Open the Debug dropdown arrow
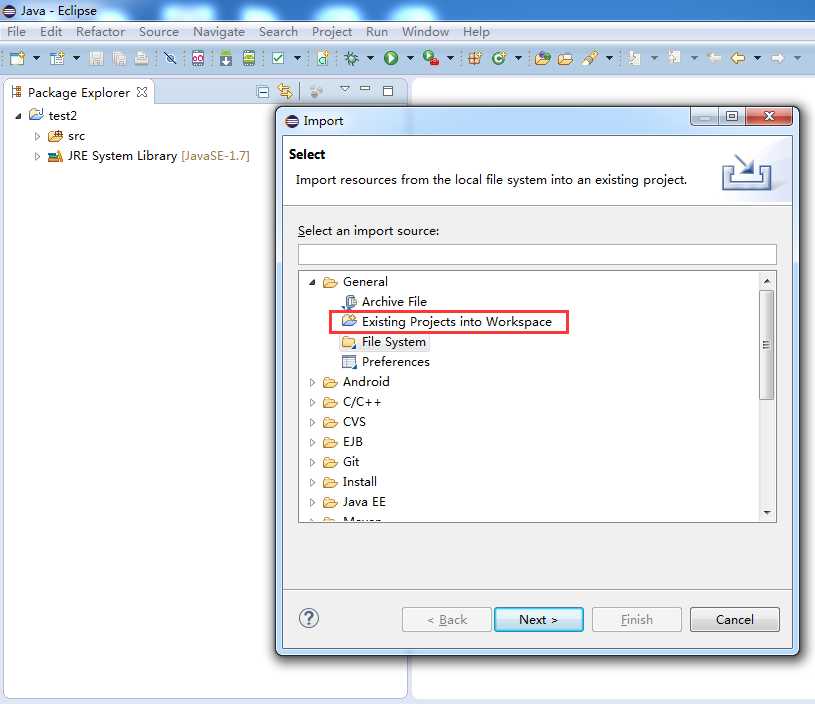The height and width of the screenshot is (704, 815). coord(370,58)
